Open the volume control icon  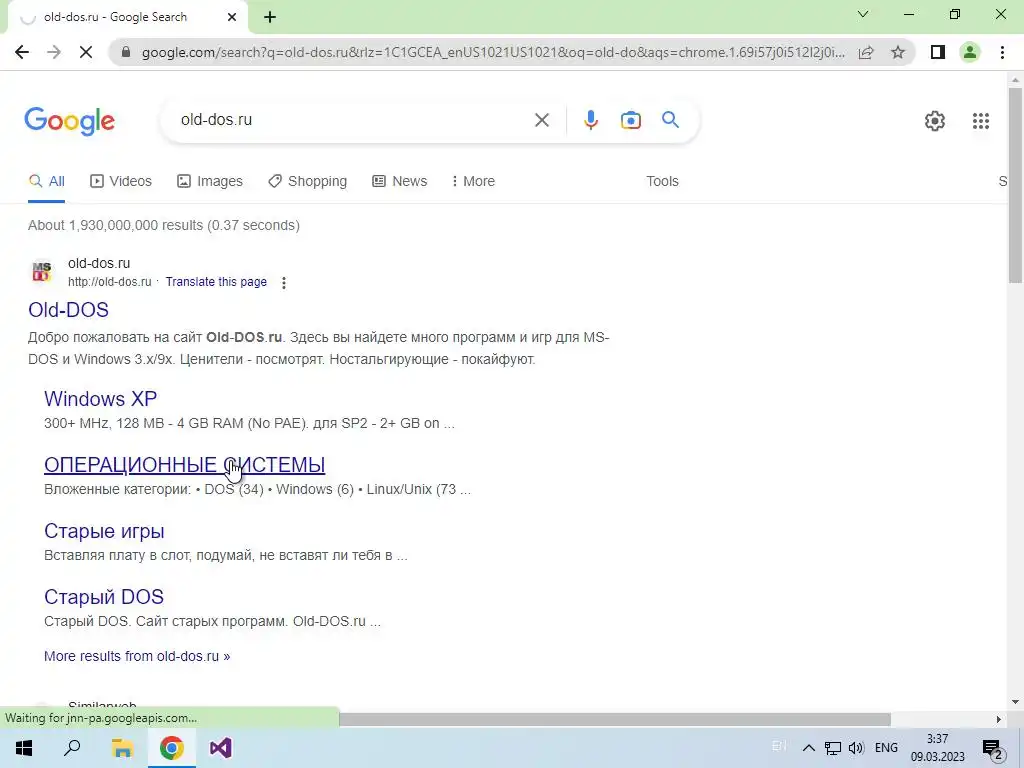[x=856, y=748]
